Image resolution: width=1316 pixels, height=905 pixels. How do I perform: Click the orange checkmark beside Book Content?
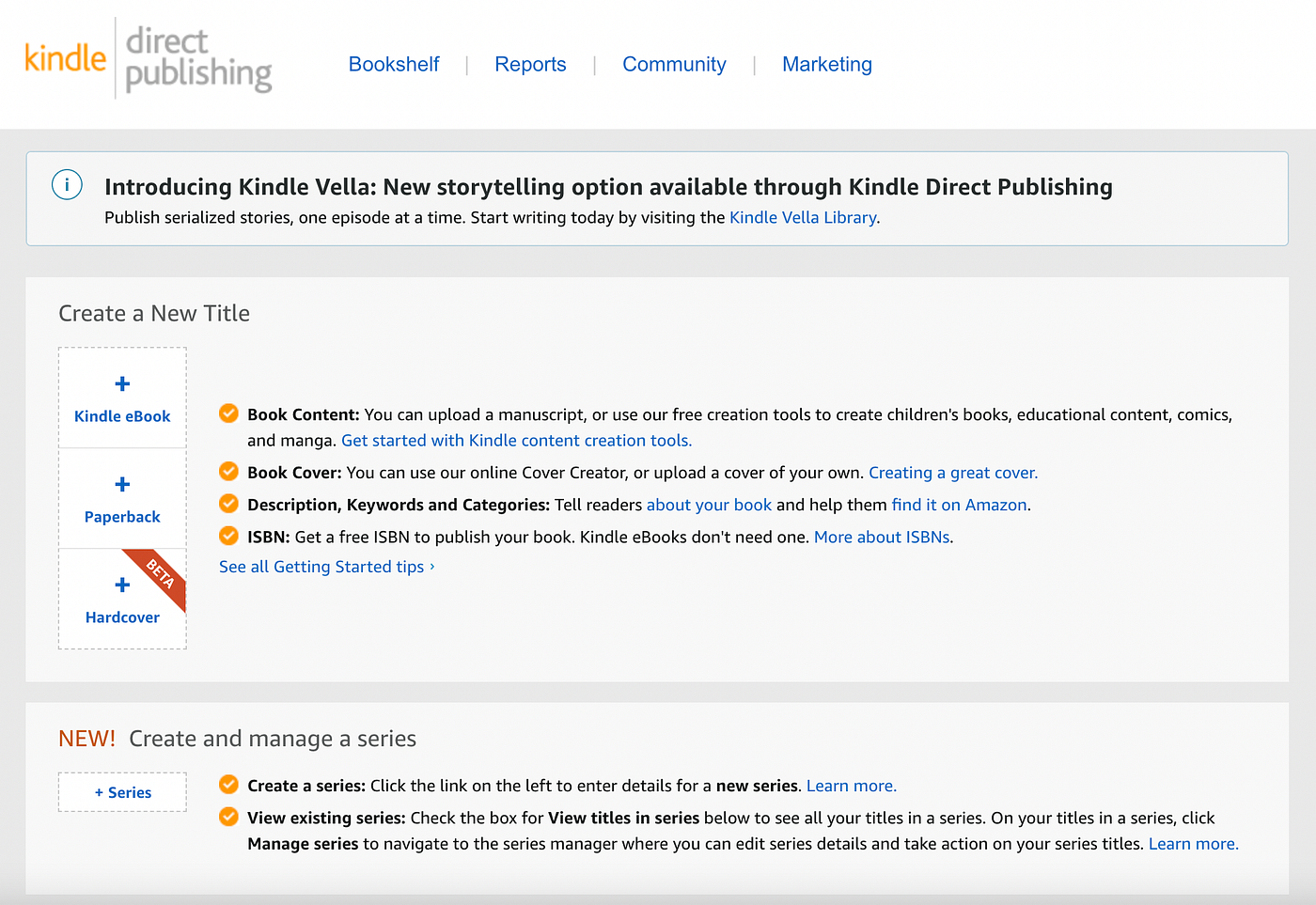click(x=228, y=413)
